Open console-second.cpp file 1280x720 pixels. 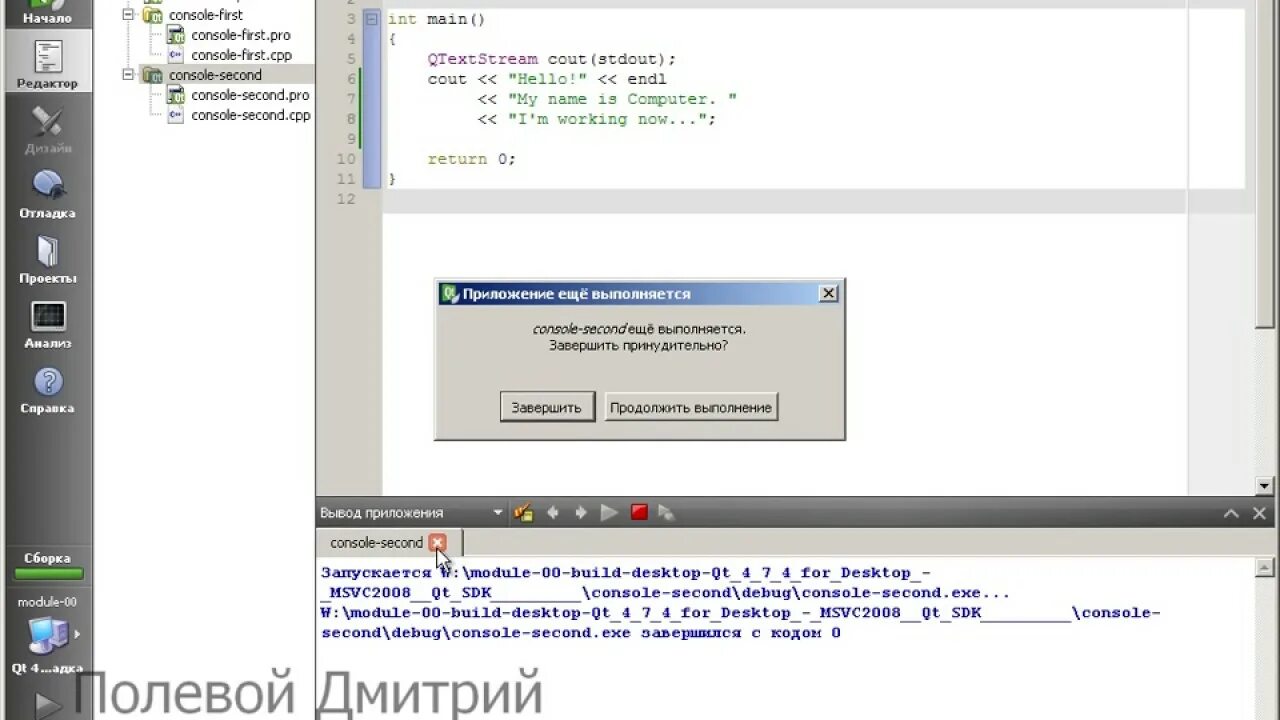pyautogui.click(x=251, y=115)
